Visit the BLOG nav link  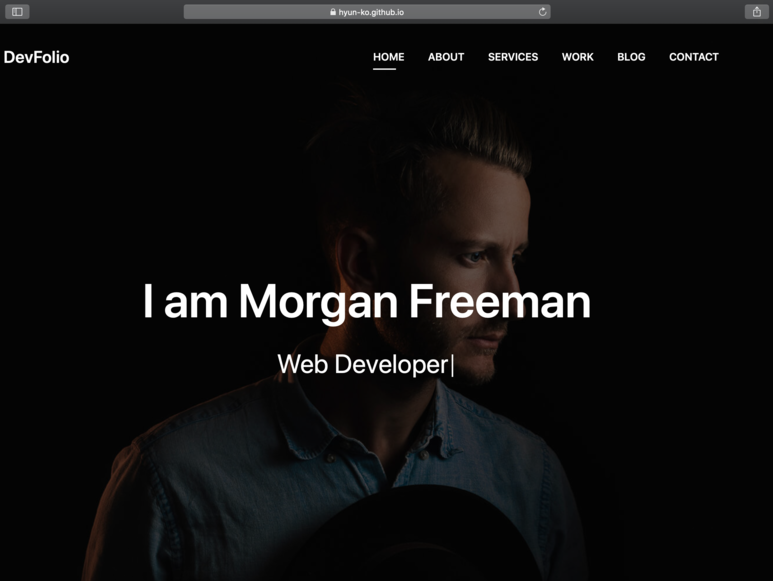click(631, 57)
